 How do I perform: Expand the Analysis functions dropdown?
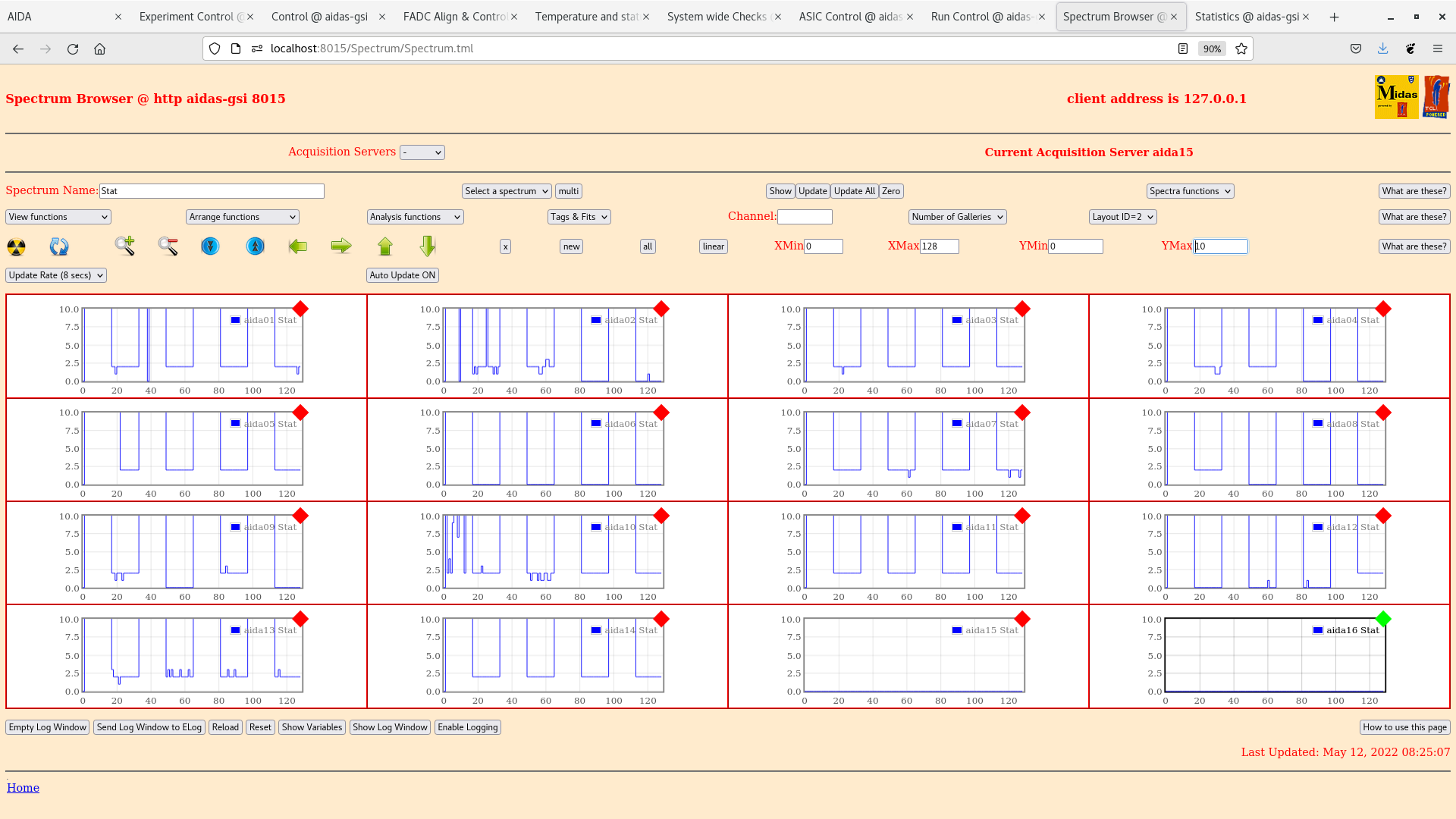[x=416, y=217]
